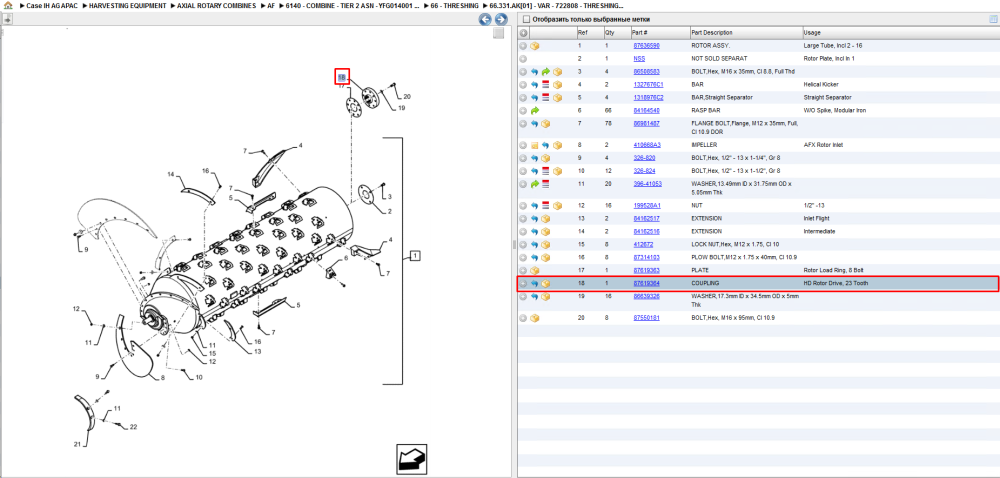The width and height of the screenshot is (1000, 478).
Task: Sort by the Part Description column header
Action: tap(712, 33)
